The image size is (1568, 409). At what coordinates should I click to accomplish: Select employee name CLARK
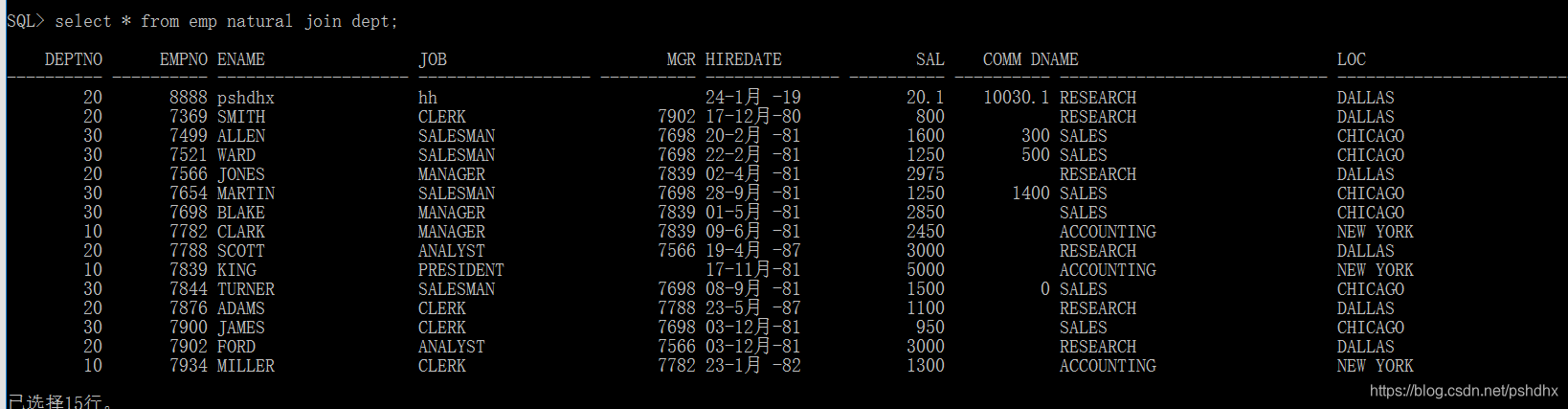(241, 232)
